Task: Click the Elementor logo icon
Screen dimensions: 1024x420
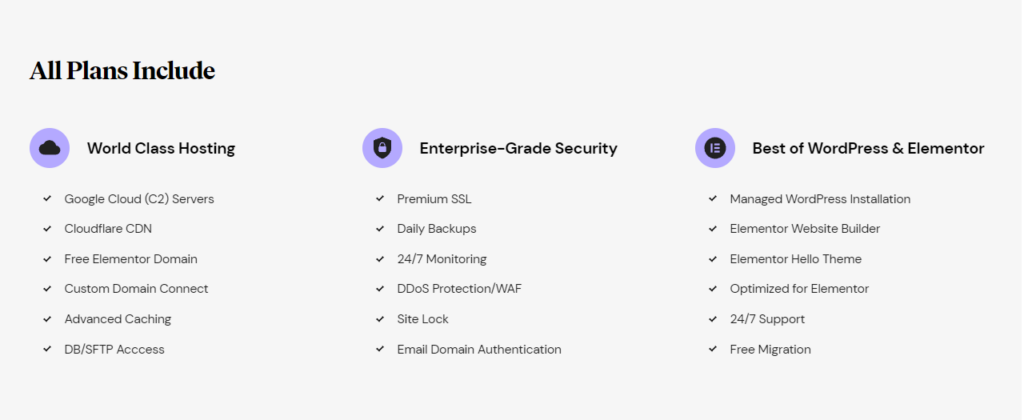Action: tap(715, 148)
